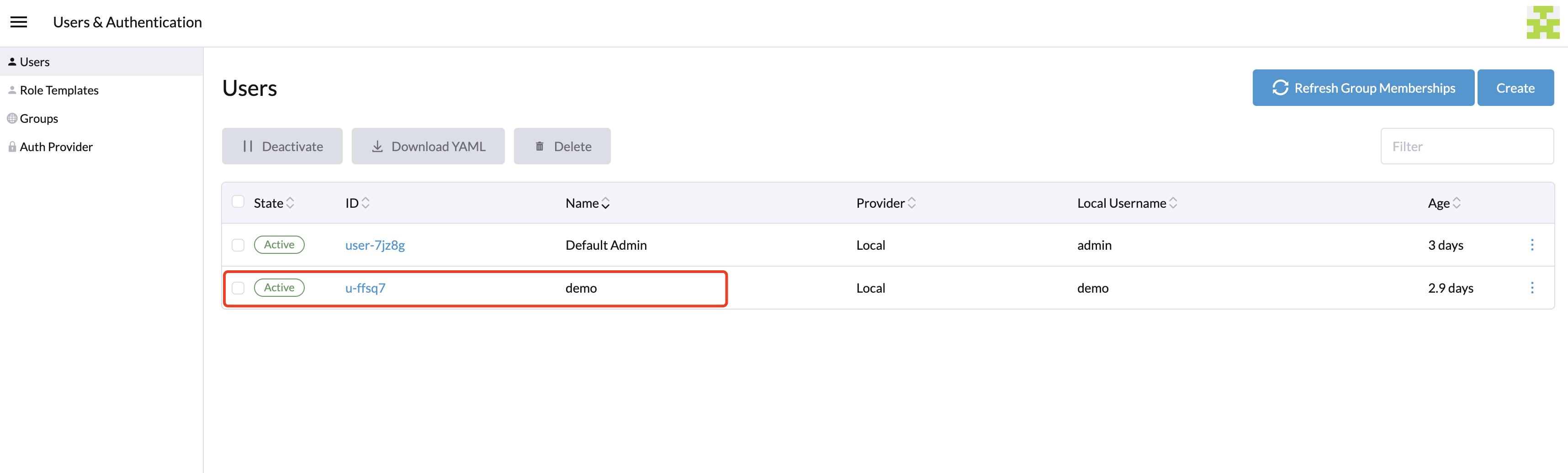Select Users in the left sidebar

(x=34, y=61)
